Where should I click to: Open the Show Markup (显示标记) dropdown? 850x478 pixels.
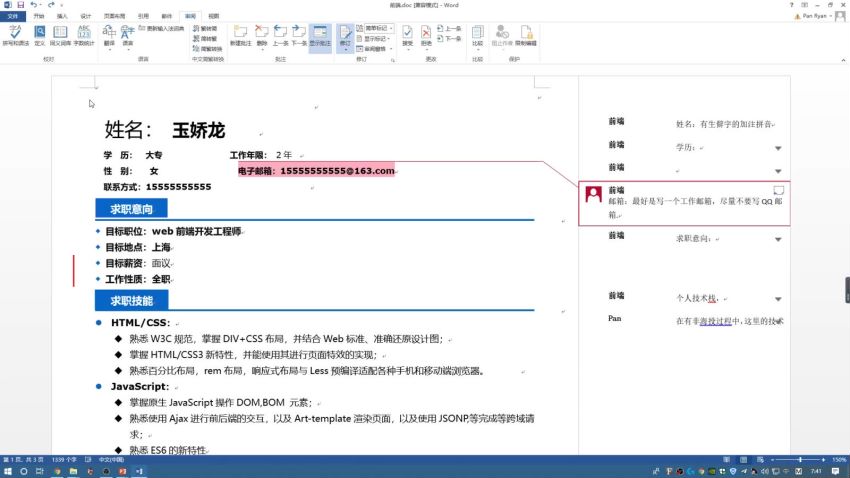coord(374,38)
